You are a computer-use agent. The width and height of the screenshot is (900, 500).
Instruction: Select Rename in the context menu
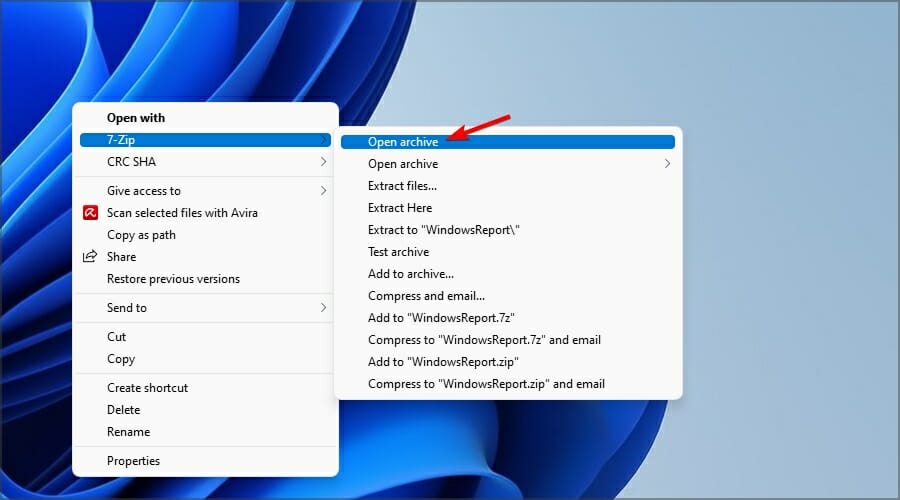(205, 432)
